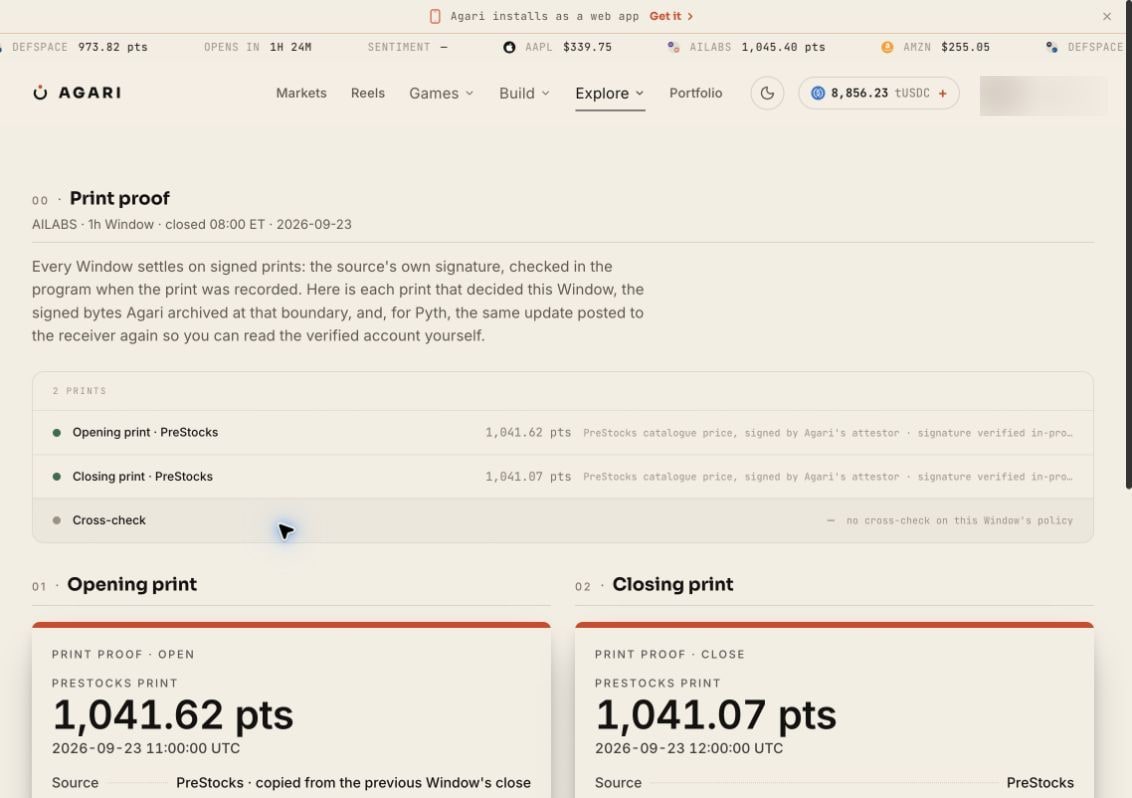Close the web app install banner
The image size is (1132, 798).
pos(1106,16)
